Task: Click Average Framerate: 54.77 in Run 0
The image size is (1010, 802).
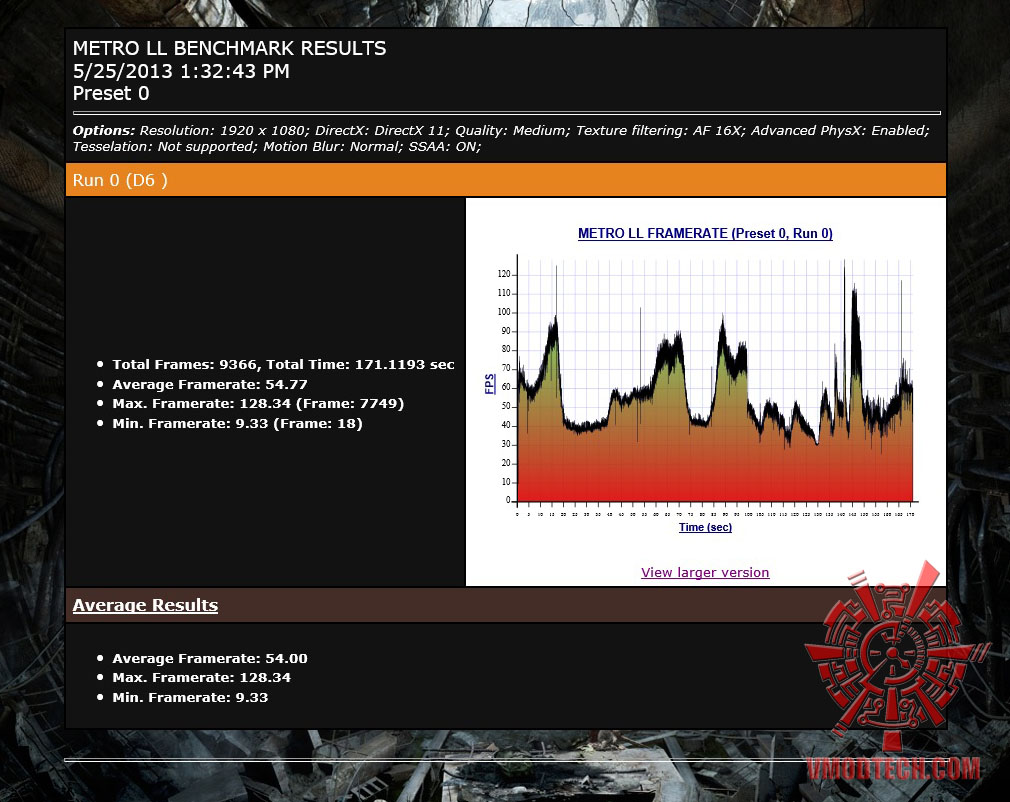Action: tap(210, 385)
